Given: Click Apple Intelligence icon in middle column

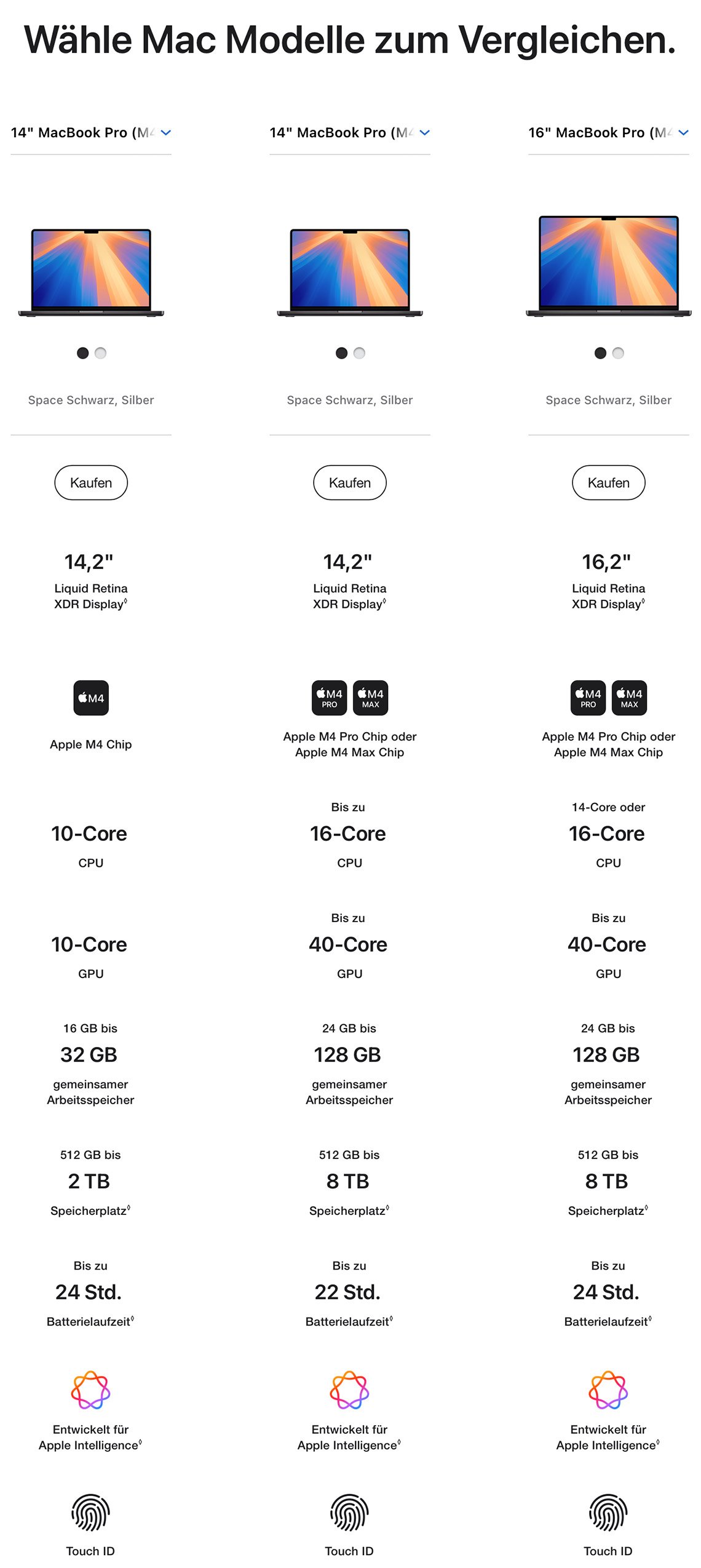Looking at the screenshot, I should point(350,1390).
